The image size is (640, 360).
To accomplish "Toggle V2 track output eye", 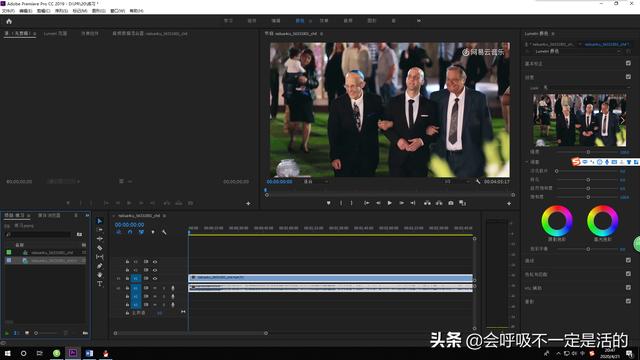I will pos(155,270).
